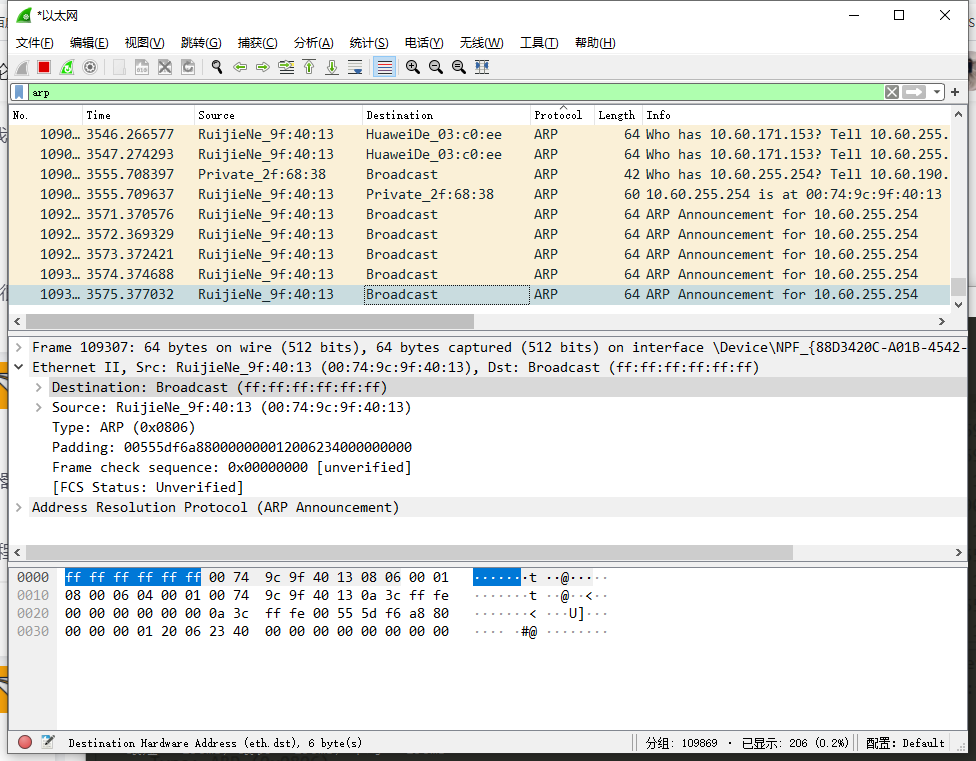
Task: Sort packets by Time column header
Action: click(138, 115)
